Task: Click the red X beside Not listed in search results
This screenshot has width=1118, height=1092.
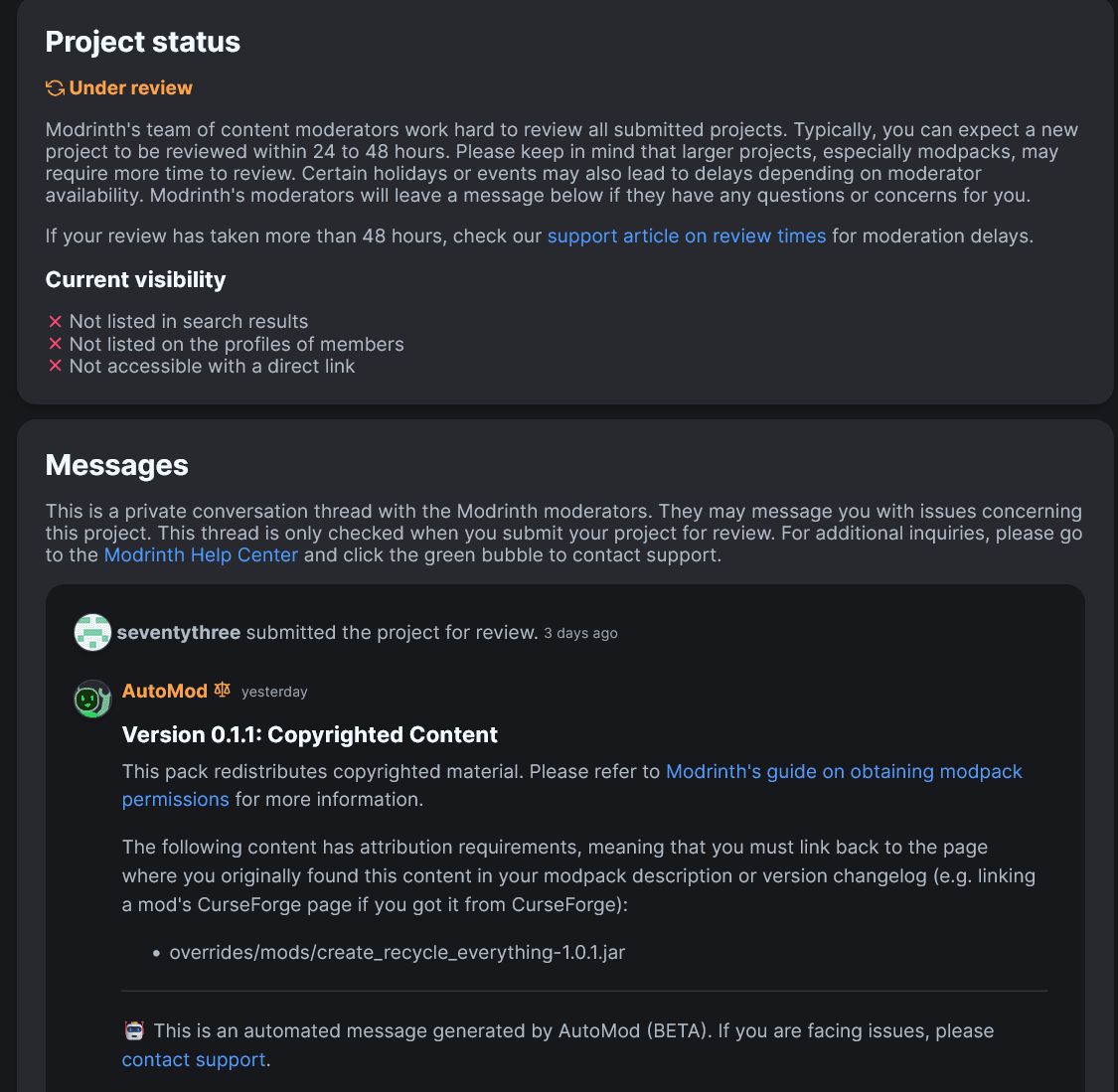Action: pos(55,322)
